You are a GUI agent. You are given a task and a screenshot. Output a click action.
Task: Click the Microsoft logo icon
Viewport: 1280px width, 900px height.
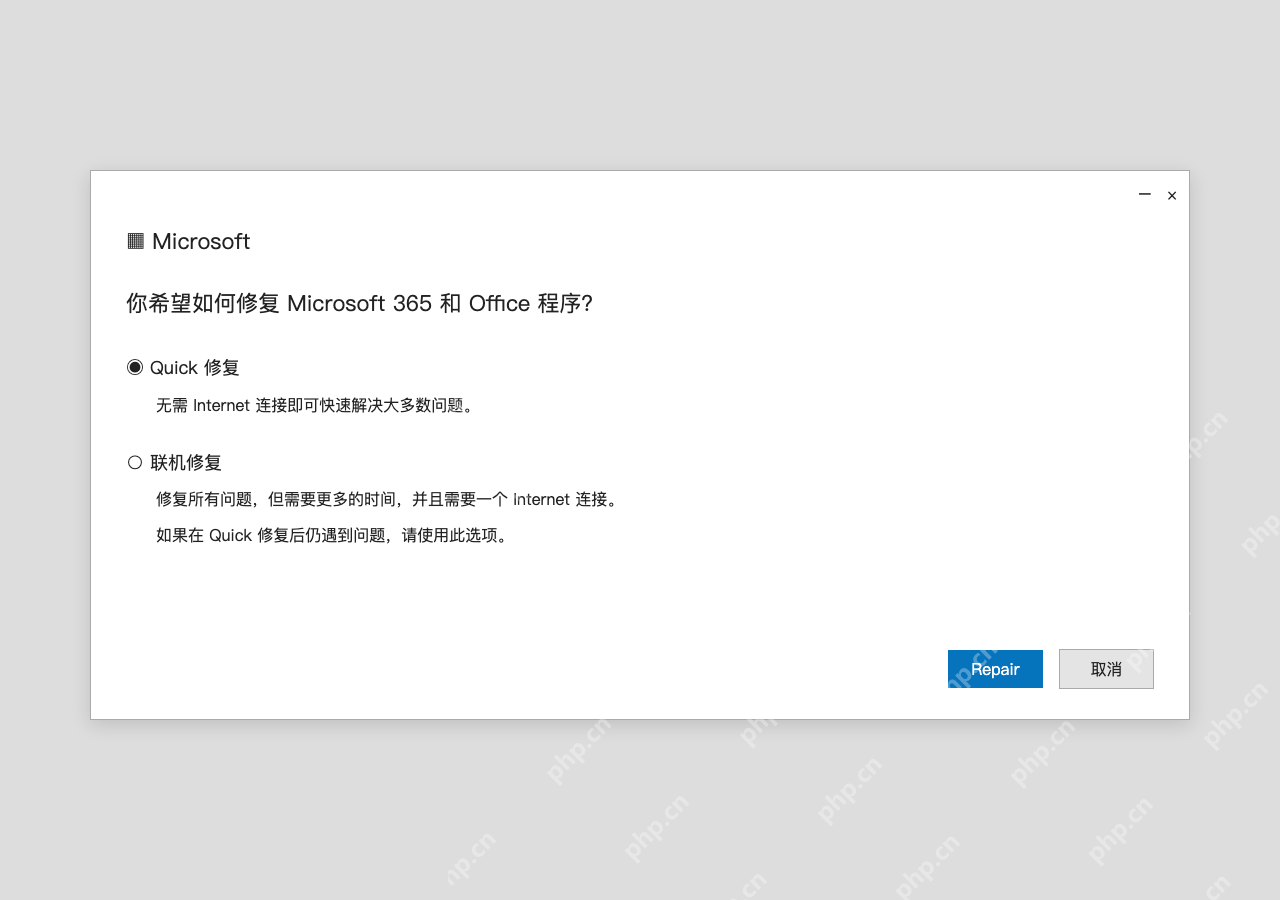click(135, 240)
